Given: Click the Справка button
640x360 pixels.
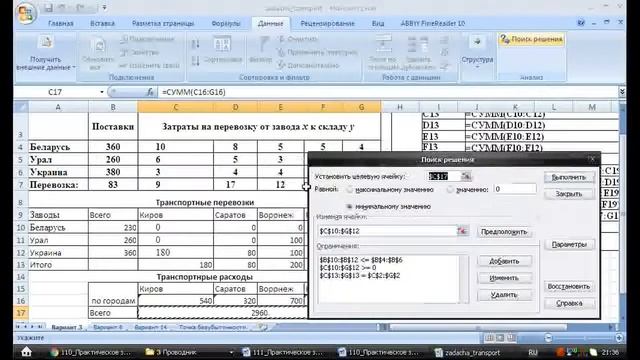Looking at the screenshot, I should coord(569,303).
